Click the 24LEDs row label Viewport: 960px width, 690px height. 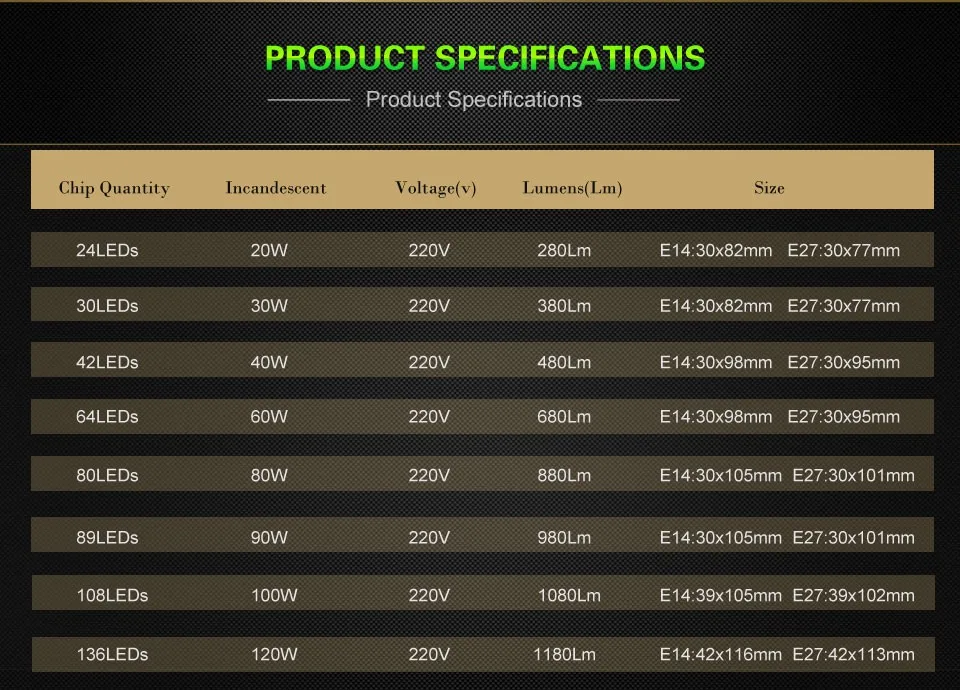pyautogui.click(x=107, y=251)
